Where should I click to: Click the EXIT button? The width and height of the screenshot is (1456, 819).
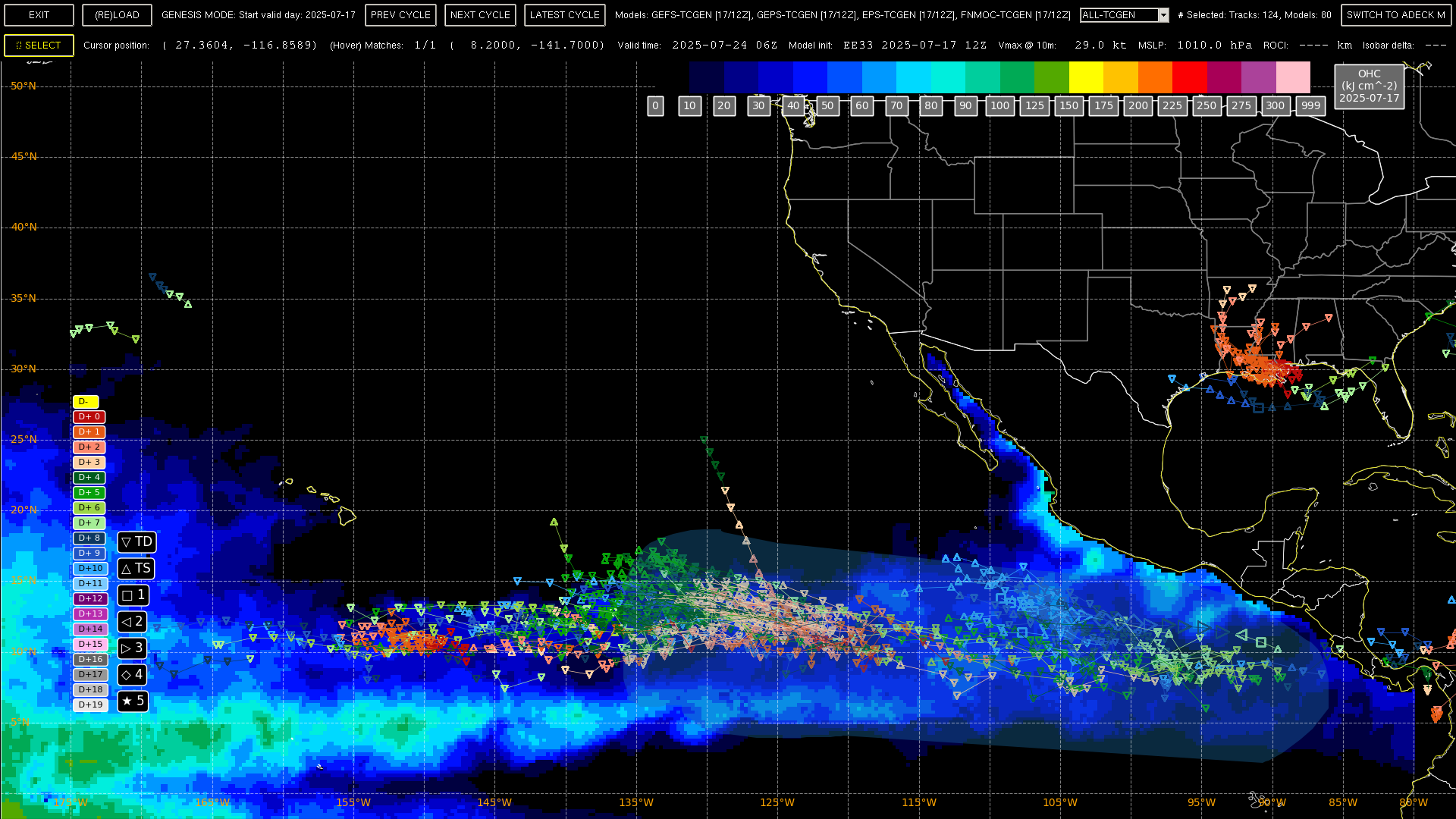(x=39, y=15)
